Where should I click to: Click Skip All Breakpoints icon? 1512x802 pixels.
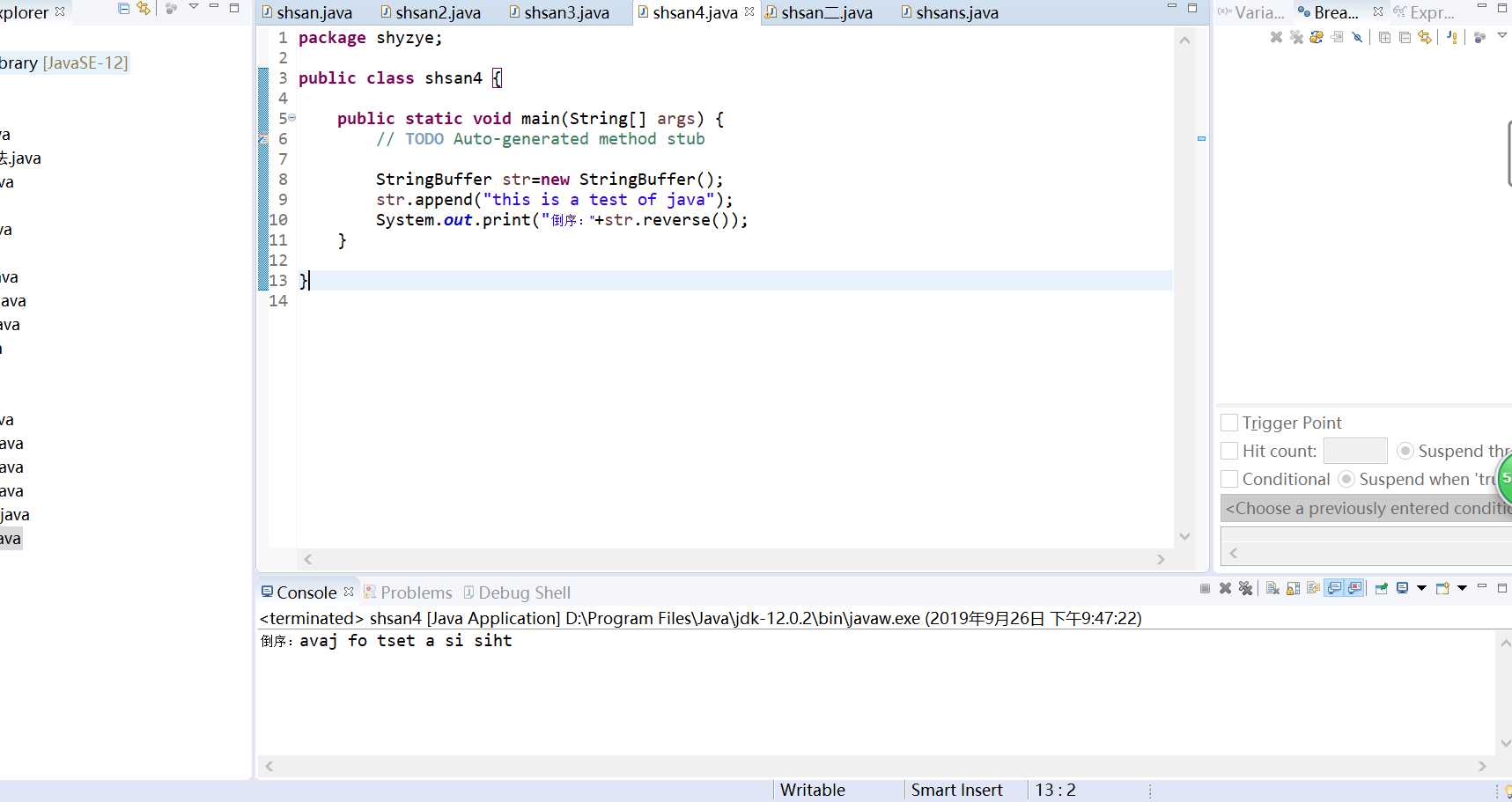tap(1357, 37)
